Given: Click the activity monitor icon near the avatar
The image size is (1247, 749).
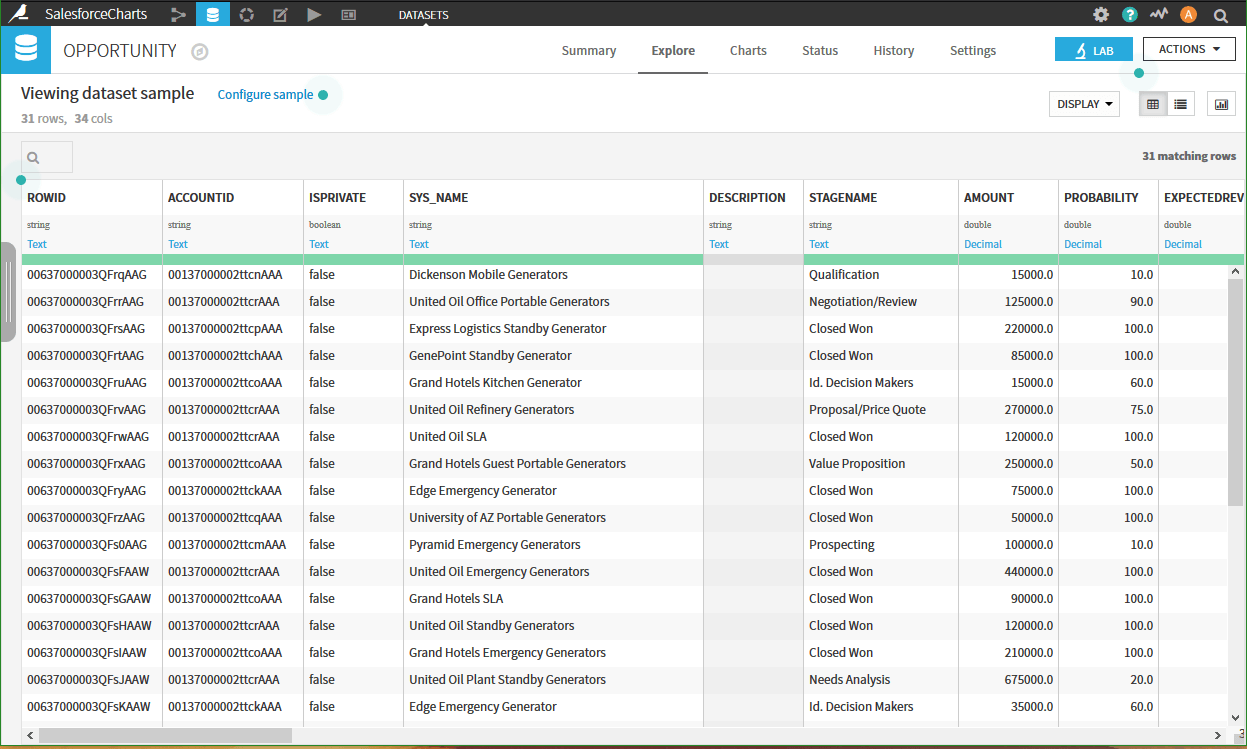Looking at the screenshot, I should point(1158,14).
